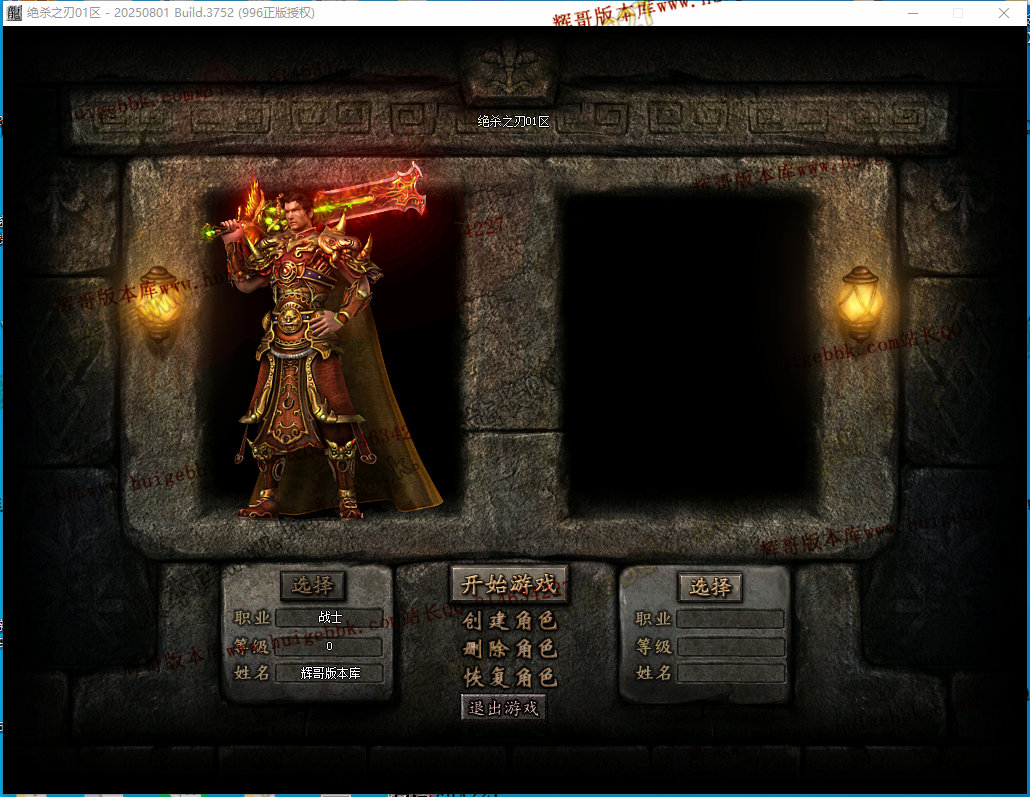Click the right 选择 button for empty slot
Screen dimensions: 1030x797
[710, 587]
